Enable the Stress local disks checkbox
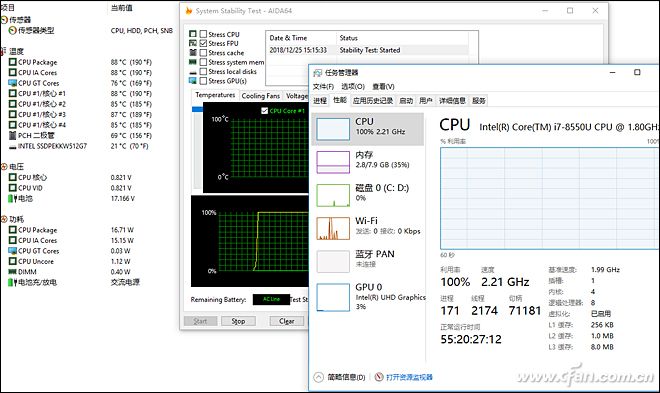The height and width of the screenshot is (393, 660). (203, 72)
